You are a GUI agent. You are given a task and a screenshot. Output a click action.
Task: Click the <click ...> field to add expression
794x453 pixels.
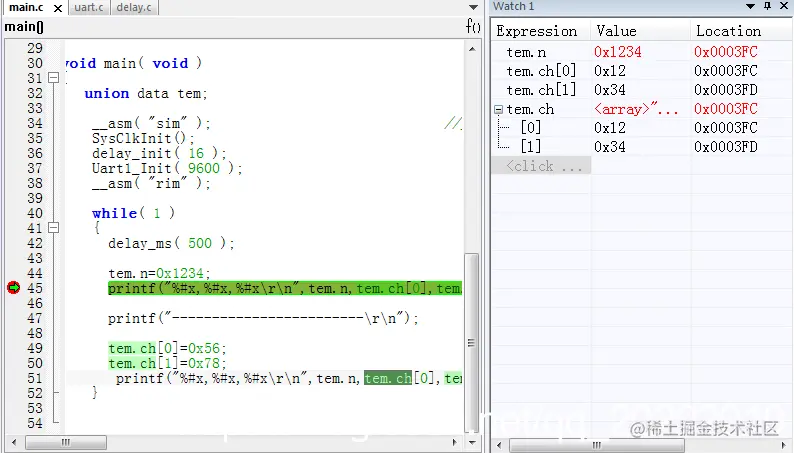pyautogui.click(x=541, y=166)
